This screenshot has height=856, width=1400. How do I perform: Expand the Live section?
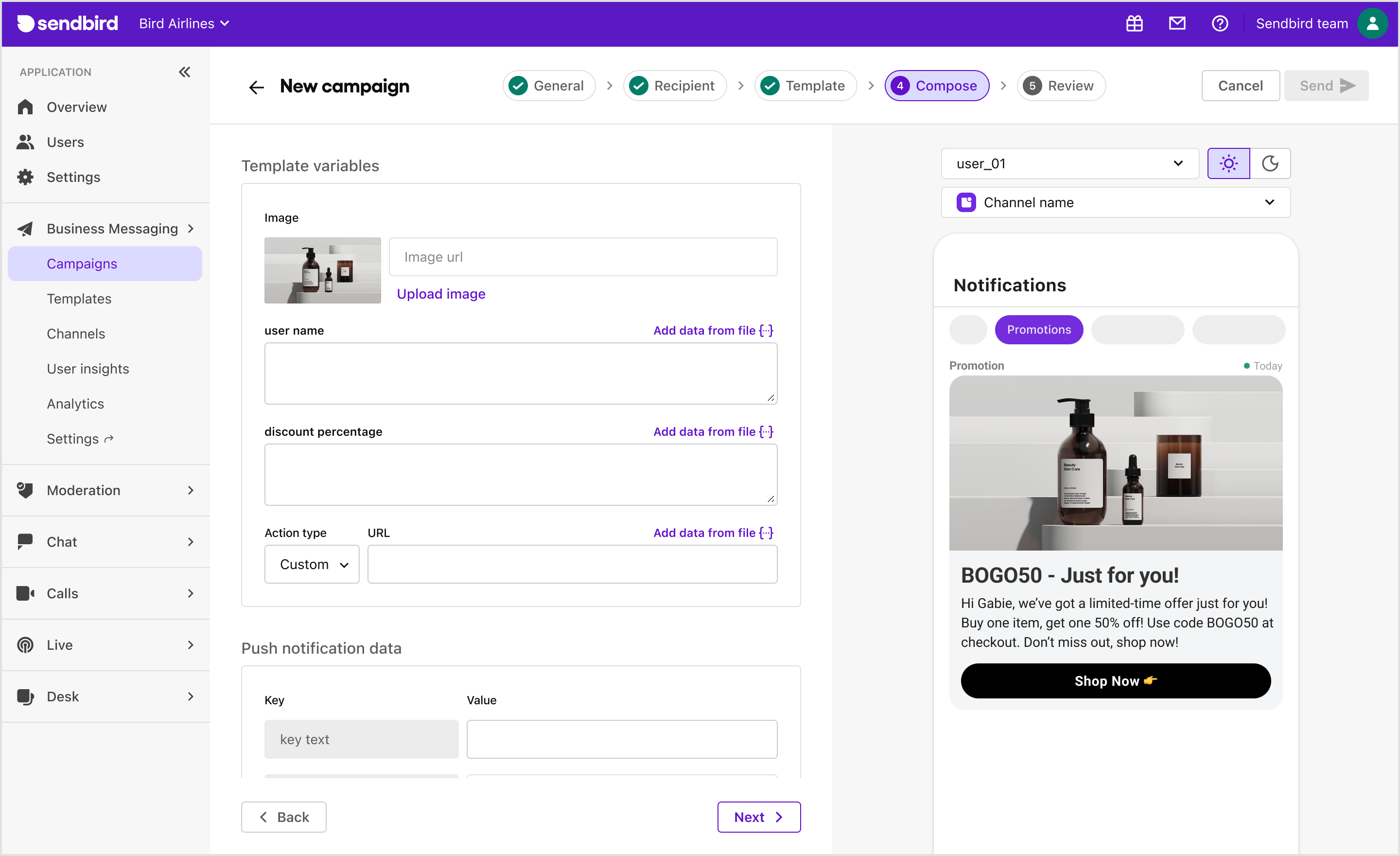105,645
